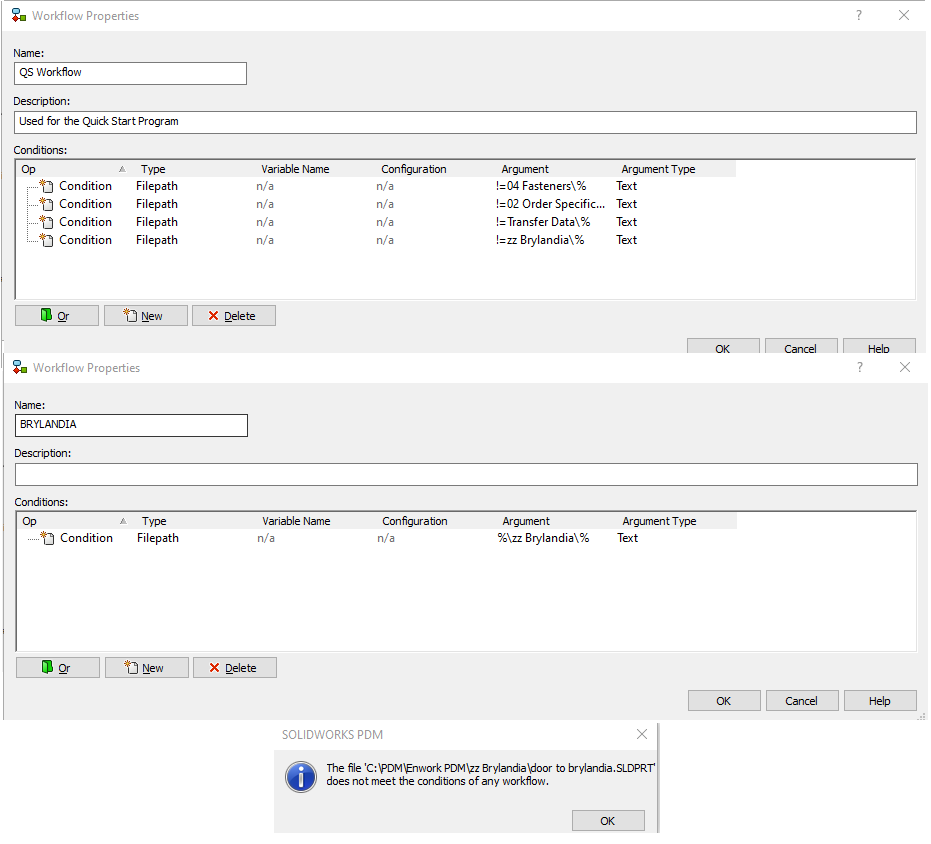Click condition icon for !=zz Brylandia row

pyautogui.click(x=46, y=240)
